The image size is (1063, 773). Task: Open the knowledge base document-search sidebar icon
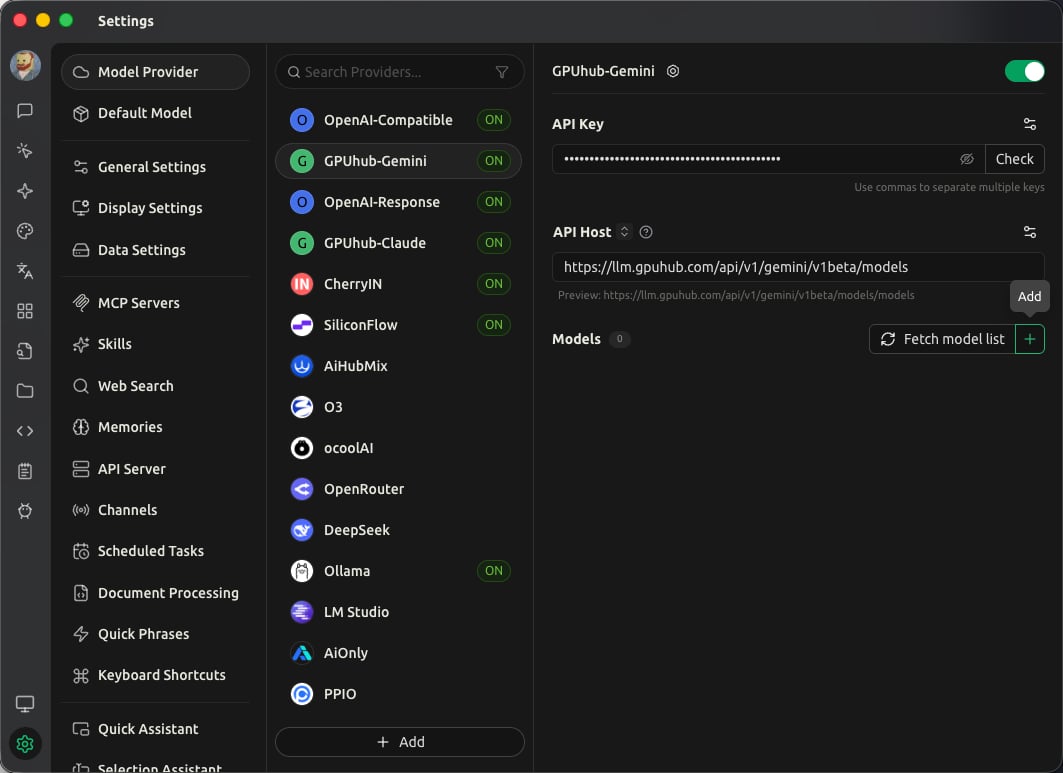(x=25, y=351)
